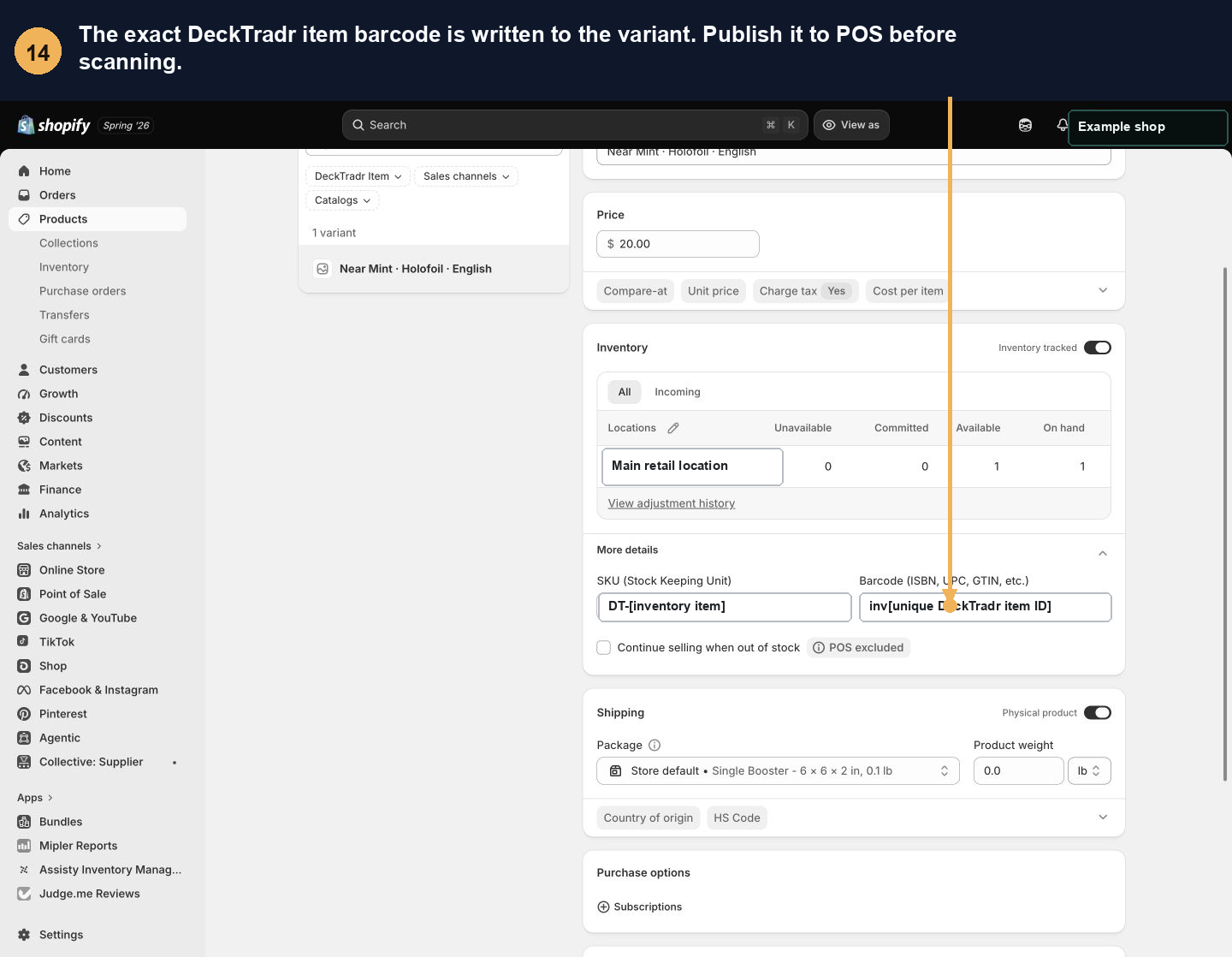Expand the Country of origin row chevron
This screenshot has height=957, width=1232.
click(1103, 818)
